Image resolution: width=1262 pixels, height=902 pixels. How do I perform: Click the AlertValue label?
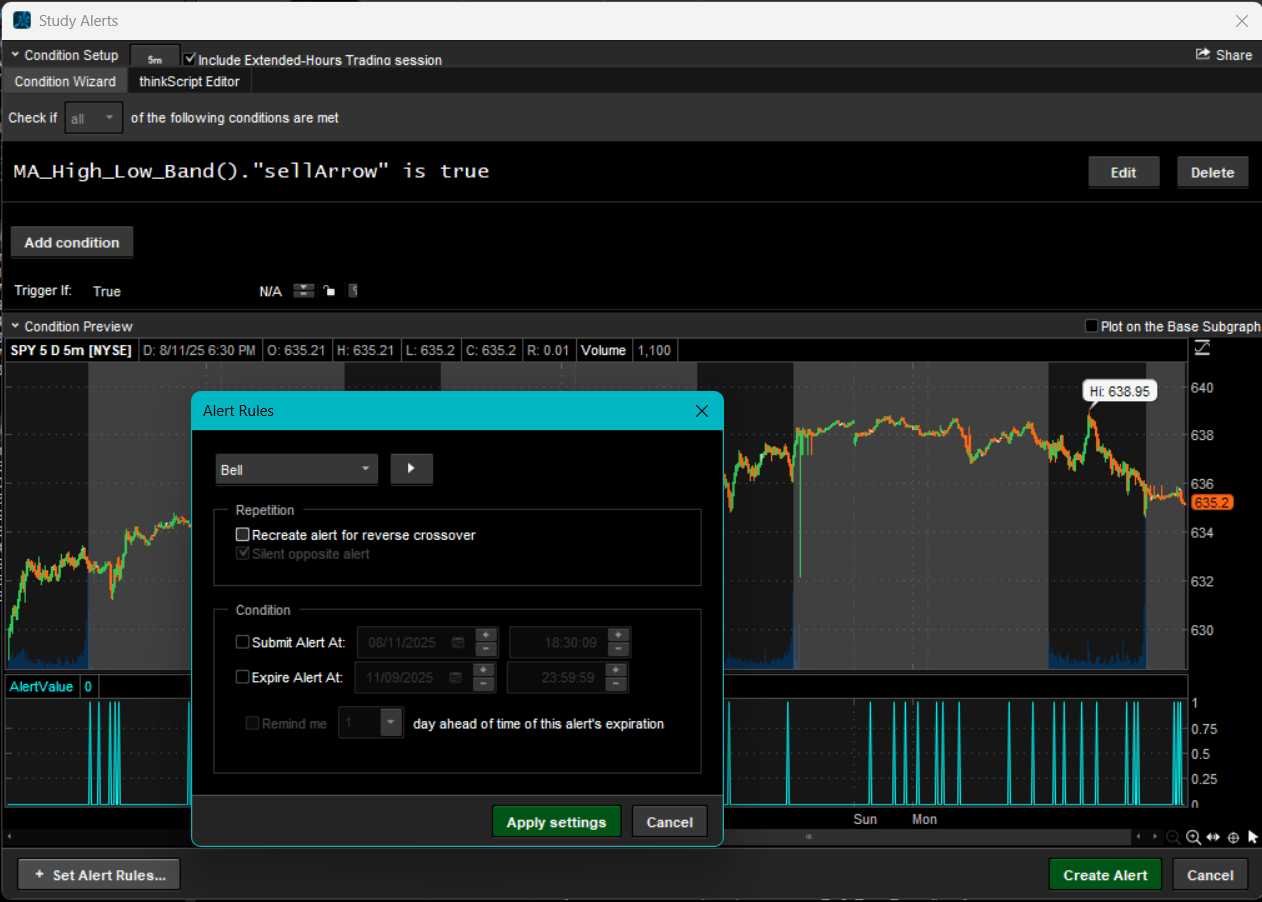click(x=41, y=686)
